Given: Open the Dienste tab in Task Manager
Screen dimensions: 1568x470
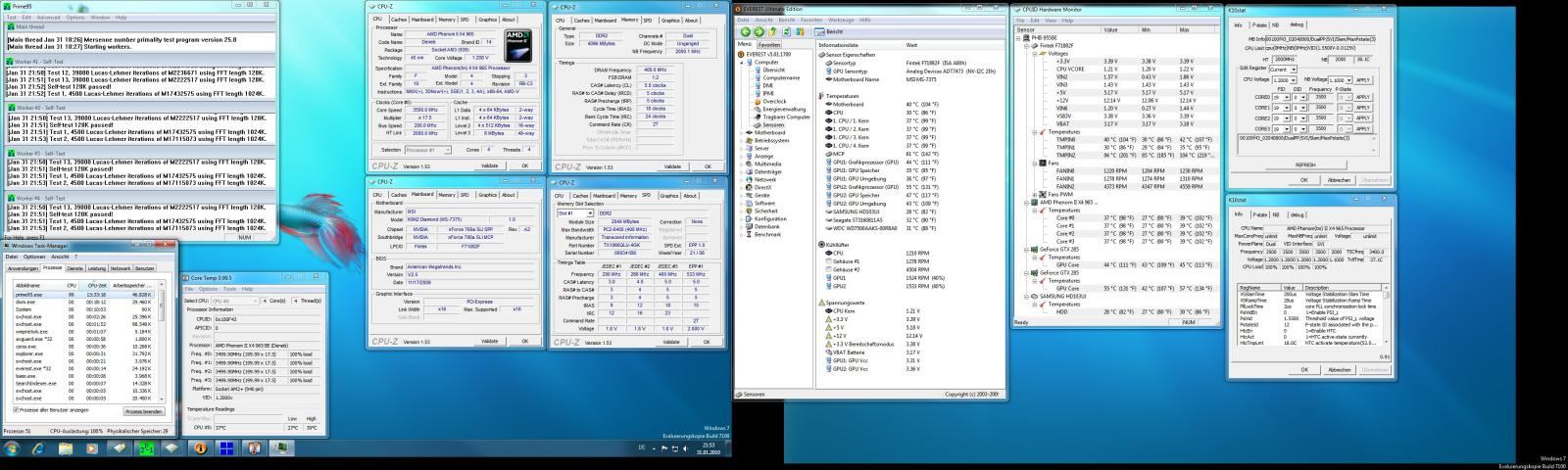Looking at the screenshot, I should point(74,267).
